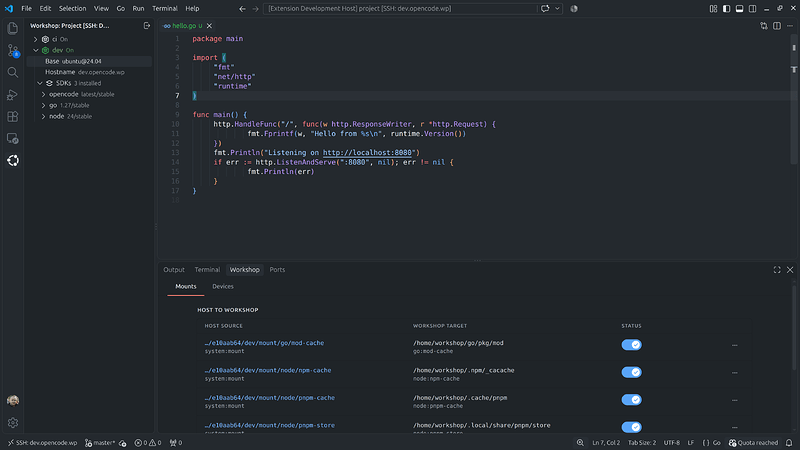The image size is (800, 450).
Task: Collapse the dev workshop tree node
Action: coord(36,50)
